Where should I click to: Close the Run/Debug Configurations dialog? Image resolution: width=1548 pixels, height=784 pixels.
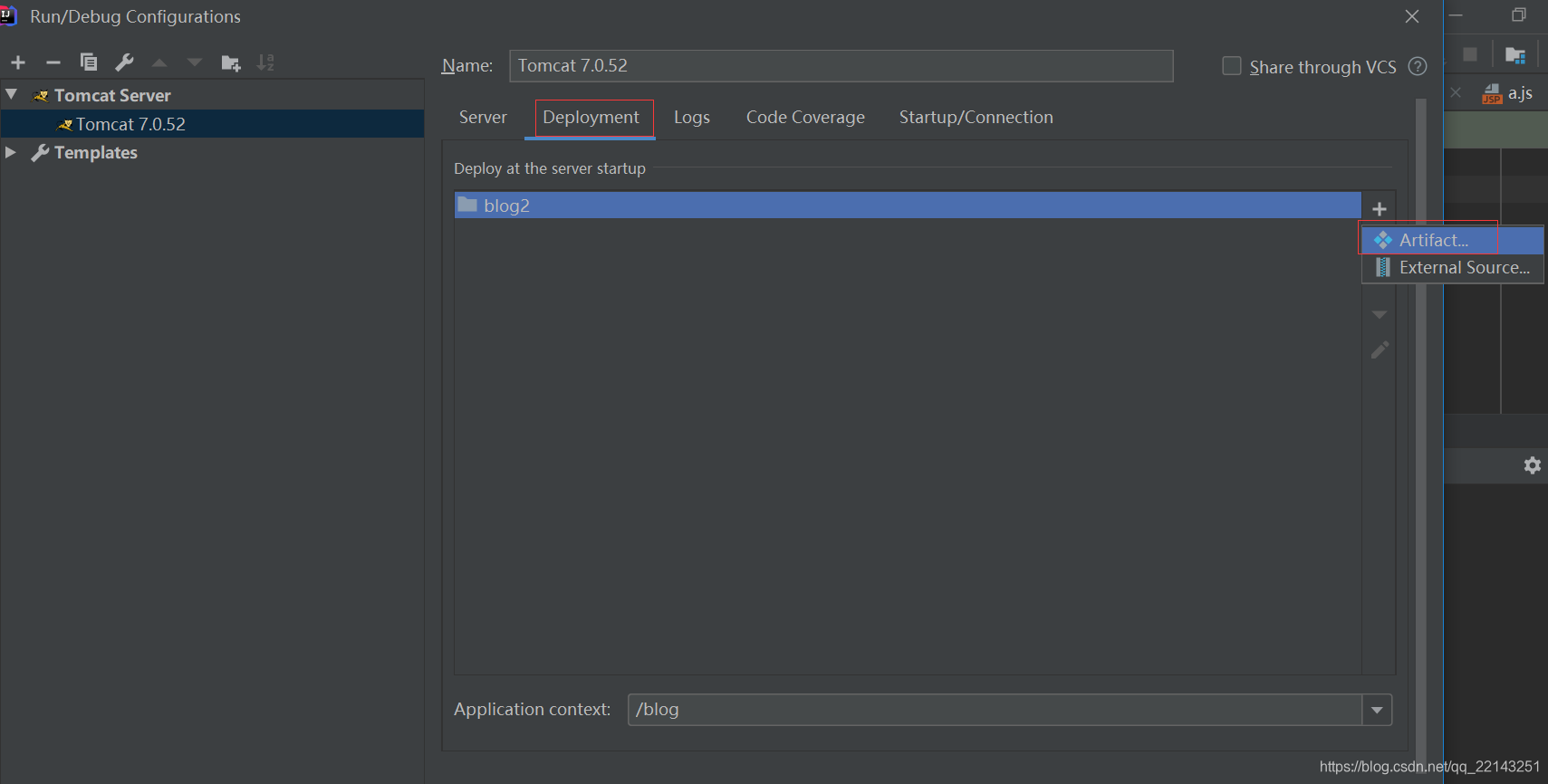coord(1412,16)
